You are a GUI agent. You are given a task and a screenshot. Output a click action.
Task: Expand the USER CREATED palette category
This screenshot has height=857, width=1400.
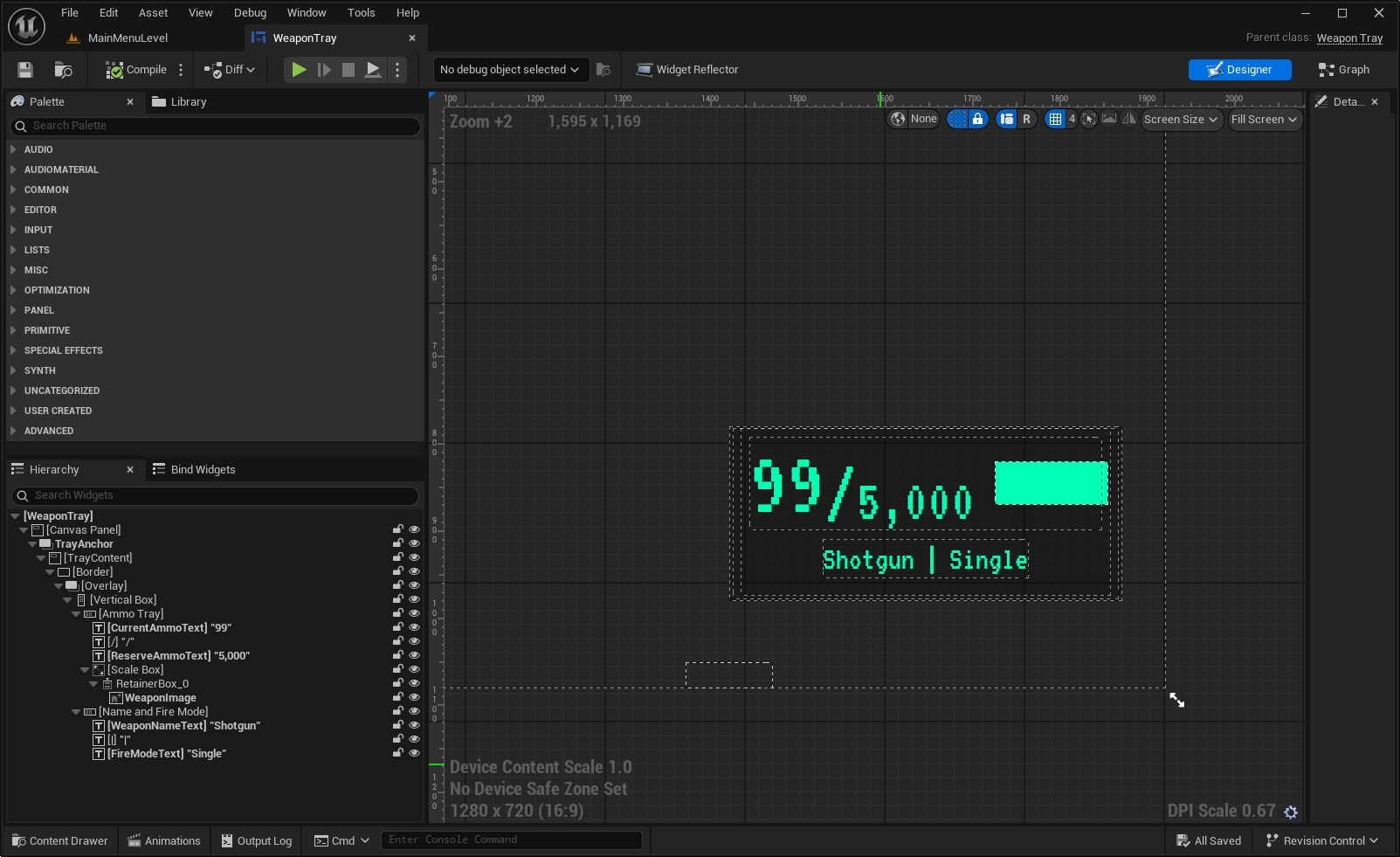pos(13,411)
